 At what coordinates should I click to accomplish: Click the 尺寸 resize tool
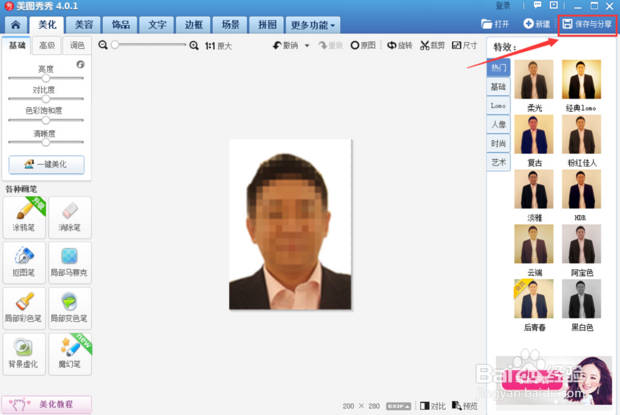click(465, 45)
